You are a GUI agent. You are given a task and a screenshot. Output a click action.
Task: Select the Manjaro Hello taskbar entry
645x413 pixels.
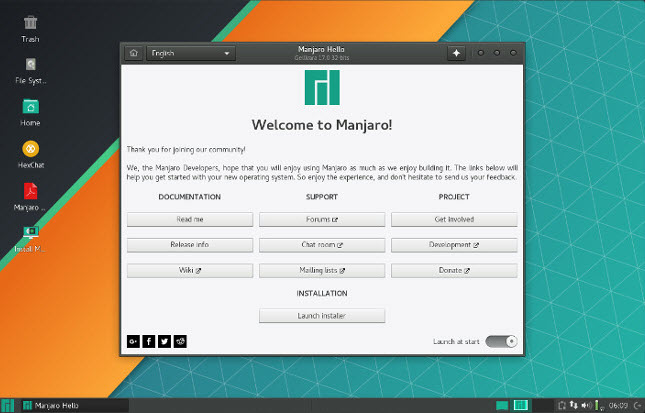point(74,406)
